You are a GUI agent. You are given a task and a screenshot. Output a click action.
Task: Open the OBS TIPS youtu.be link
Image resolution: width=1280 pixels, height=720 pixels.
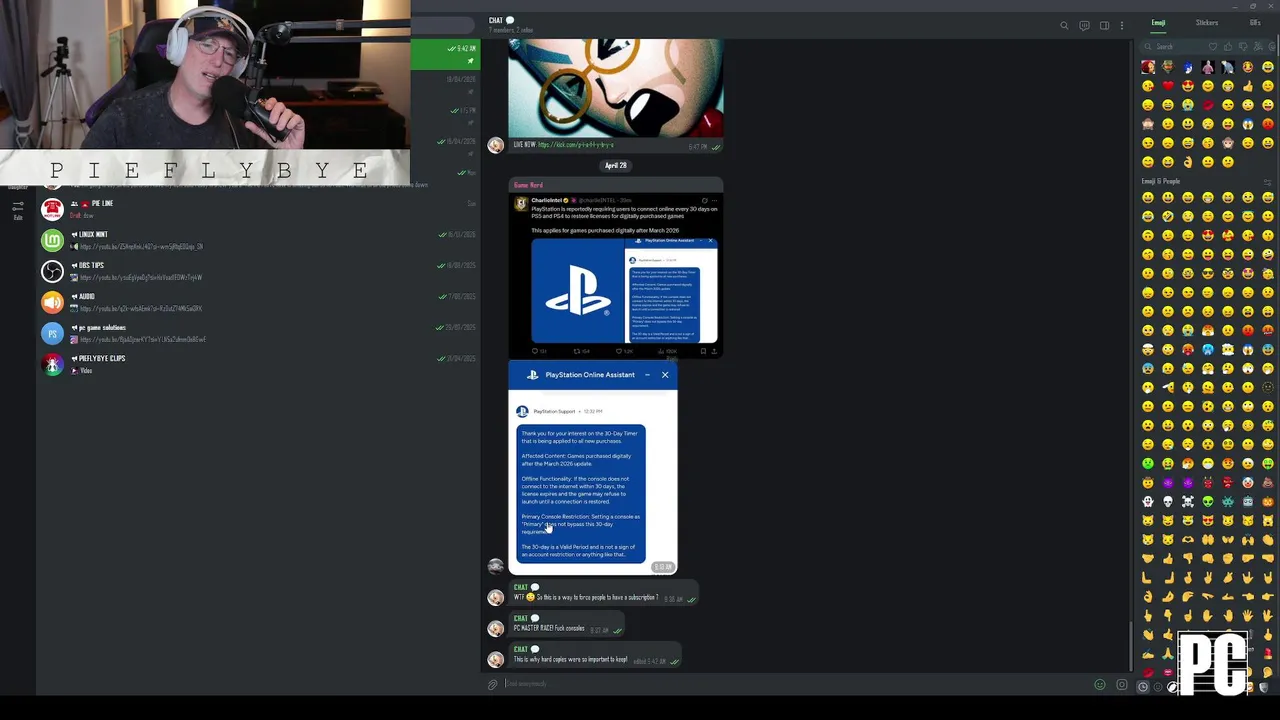coord(140,278)
